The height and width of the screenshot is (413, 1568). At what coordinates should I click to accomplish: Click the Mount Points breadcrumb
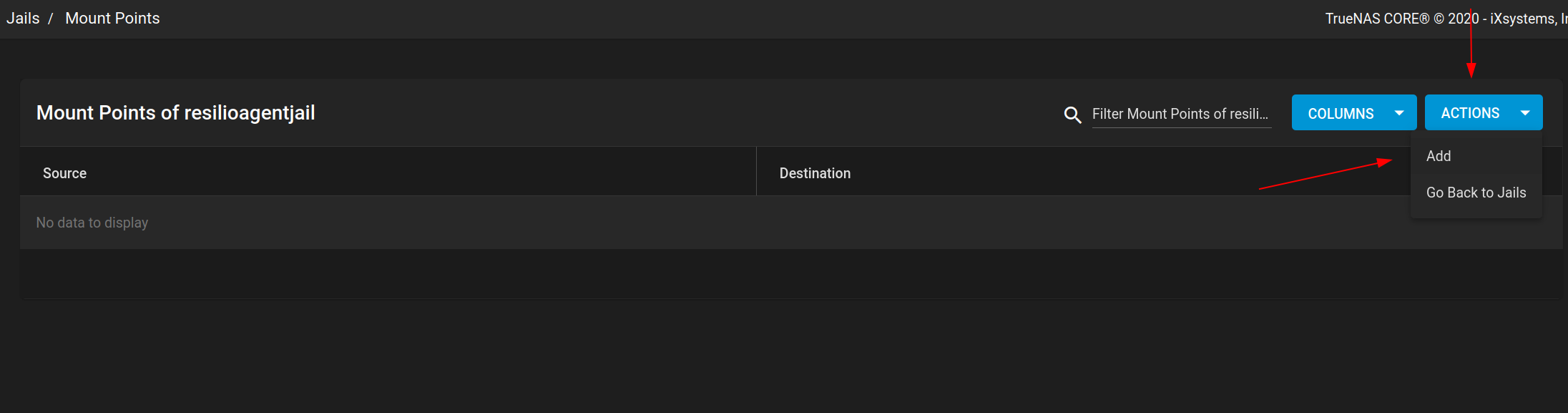click(112, 19)
